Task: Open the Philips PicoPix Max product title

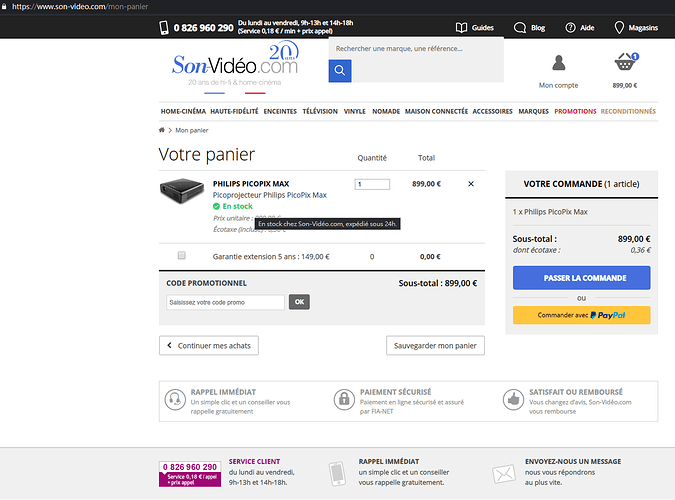Action: tap(251, 184)
